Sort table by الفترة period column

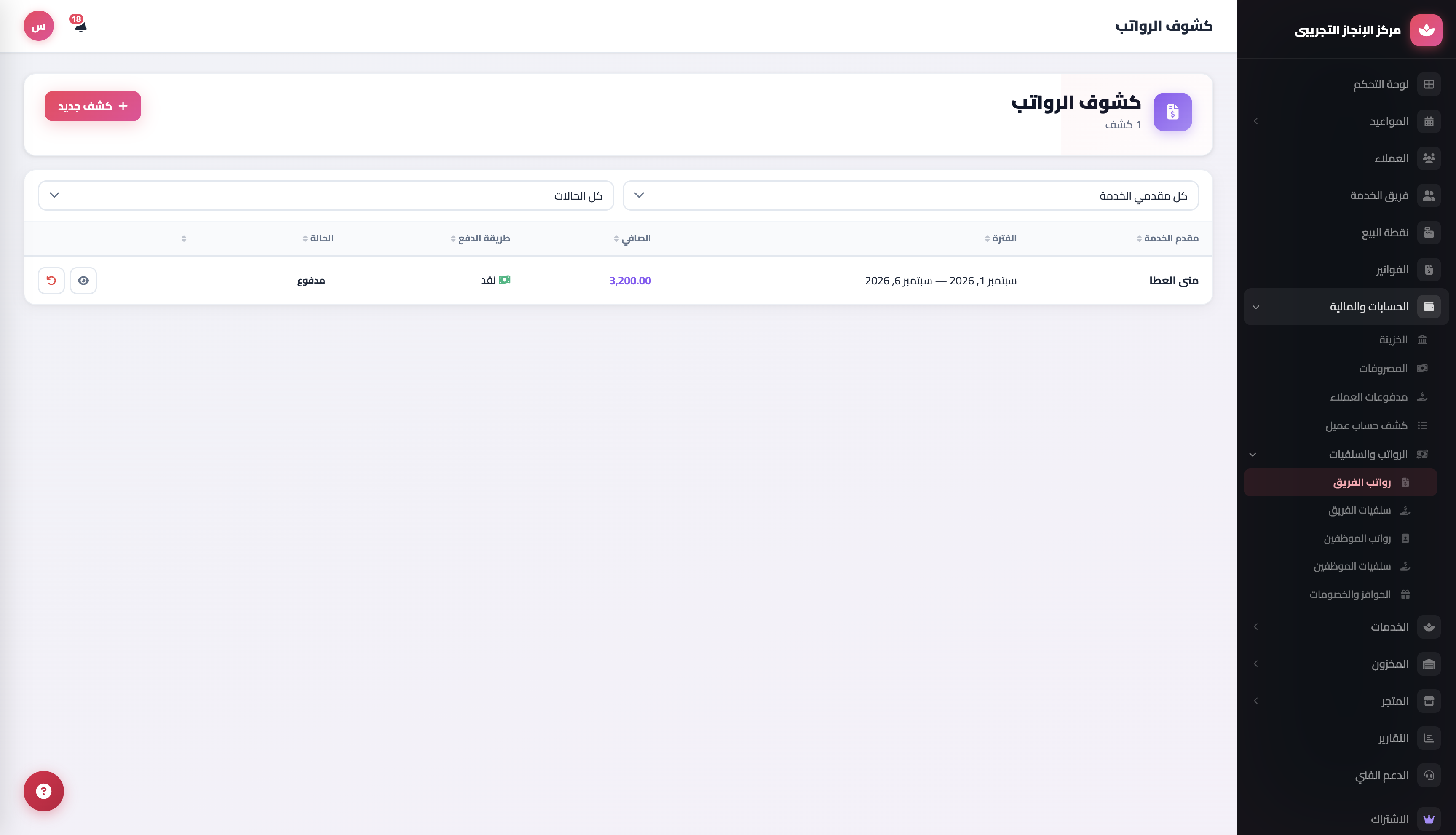(x=1001, y=238)
